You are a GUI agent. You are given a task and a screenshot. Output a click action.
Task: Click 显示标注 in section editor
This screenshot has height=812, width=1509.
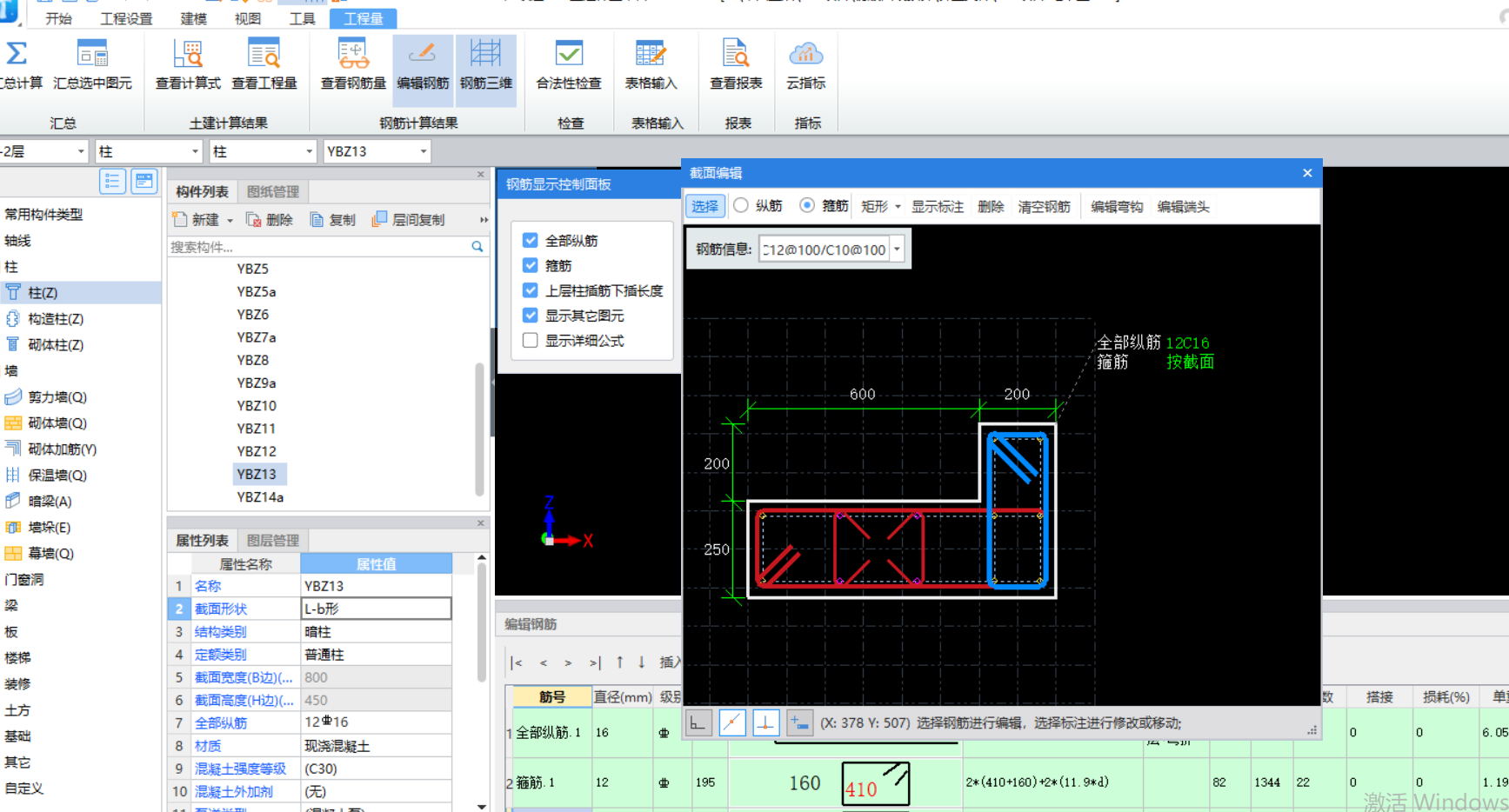938,207
